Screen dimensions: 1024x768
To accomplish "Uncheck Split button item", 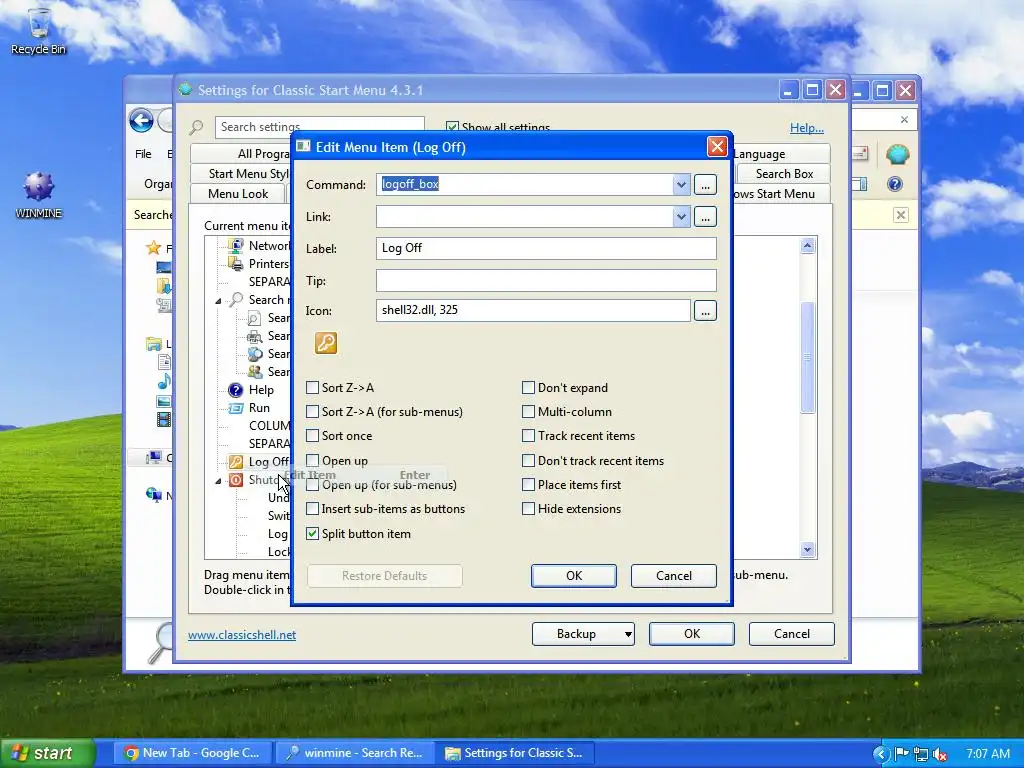I will click(312, 534).
